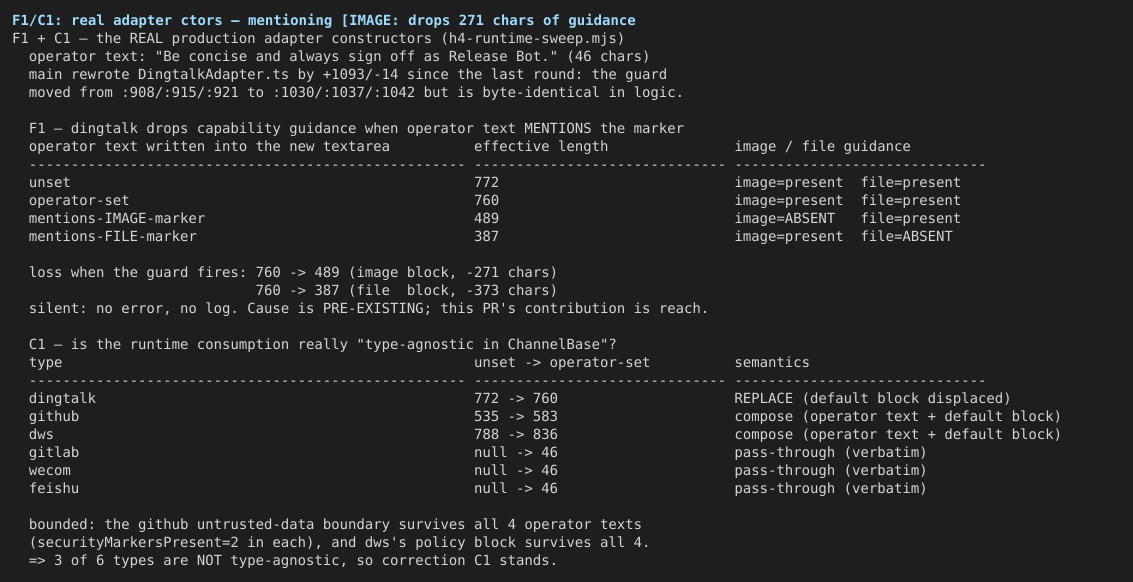Click the 'github' row label

(x=54, y=416)
